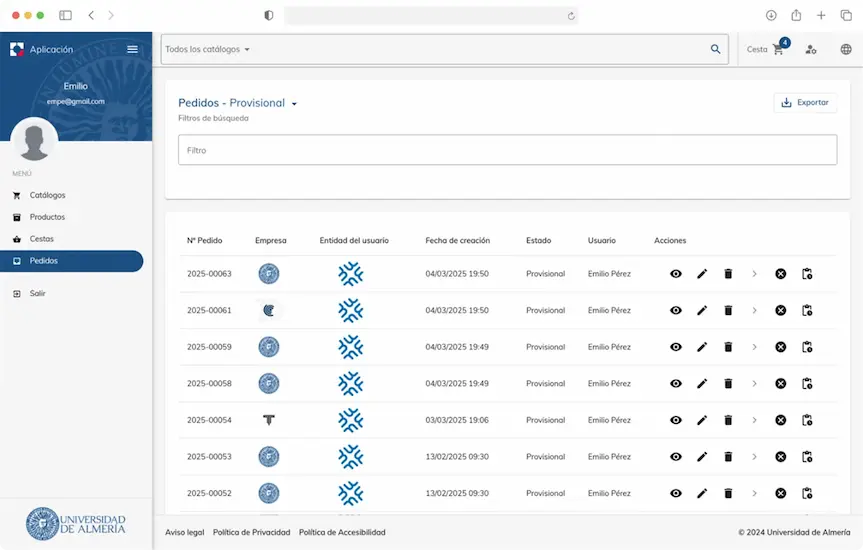Click clipboard icon for order 2025-00063
This screenshot has width=863, height=550.
tap(807, 274)
